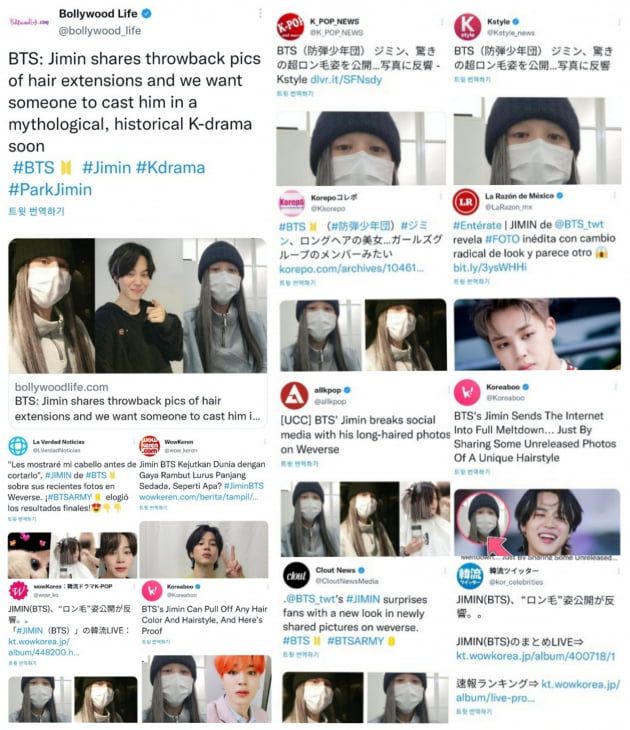Viewport: 630px width, 730px height.
Task: Click the #Kdrama hashtag
Action: [x=170, y=168]
